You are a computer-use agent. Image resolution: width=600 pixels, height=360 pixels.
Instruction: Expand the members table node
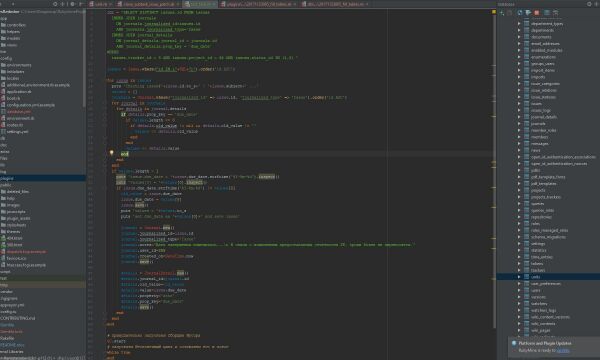pyautogui.click(x=519, y=137)
